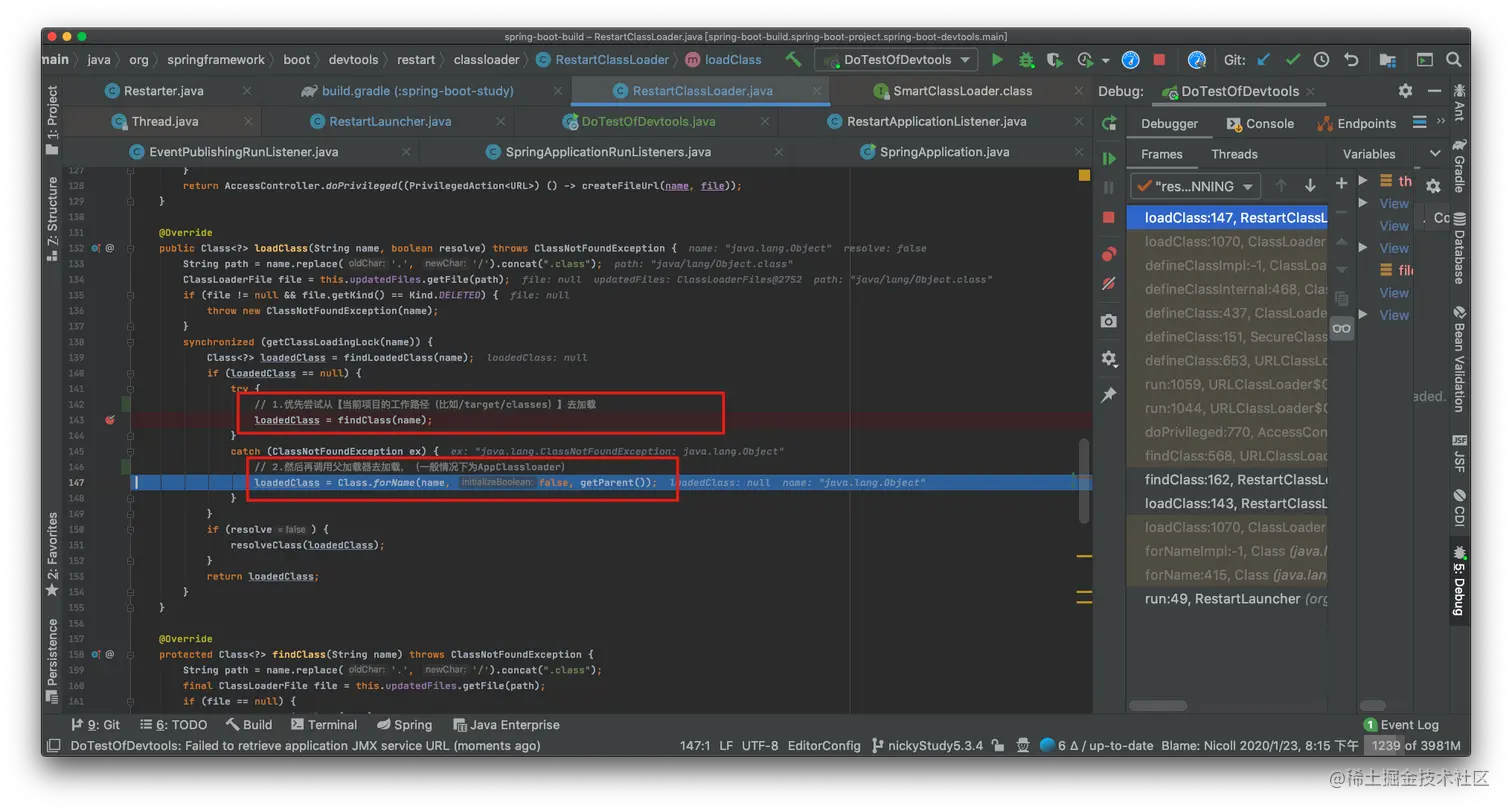Click the Git Rollback undo arrow

[1351, 59]
